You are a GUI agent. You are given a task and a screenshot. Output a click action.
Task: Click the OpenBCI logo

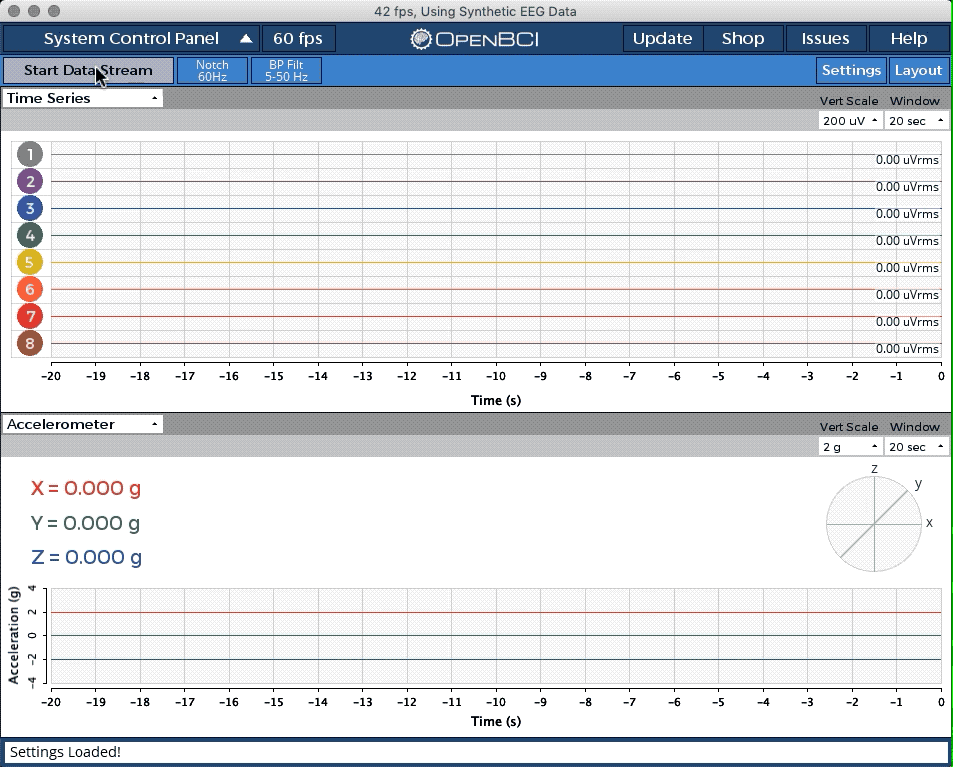pos(474,39)
